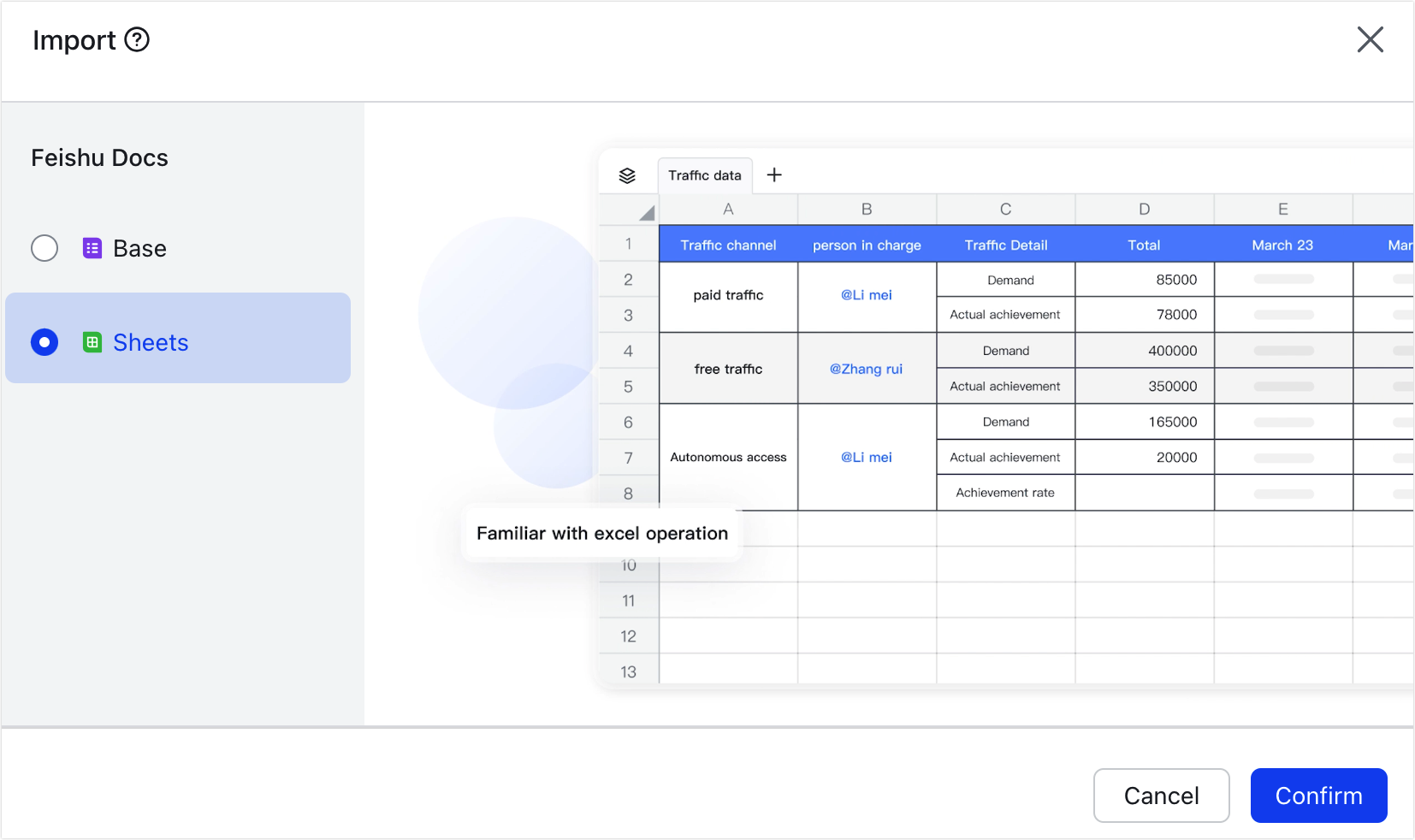Close the Import dialog
This screenshot has height=840, width=1415.
1370,39
